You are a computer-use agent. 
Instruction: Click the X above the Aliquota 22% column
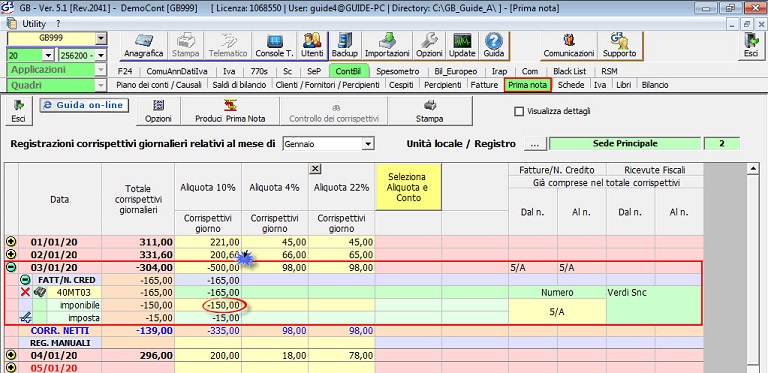point(316,169)
